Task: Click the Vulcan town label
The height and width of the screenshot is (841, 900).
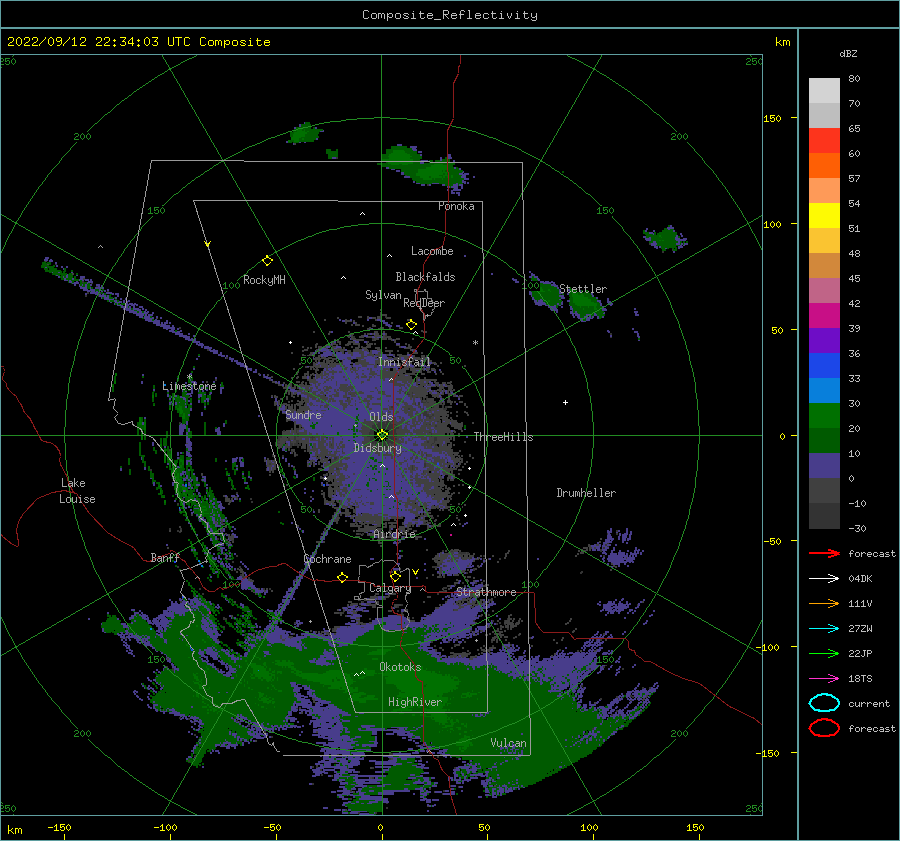Action: tap(508, 743)
